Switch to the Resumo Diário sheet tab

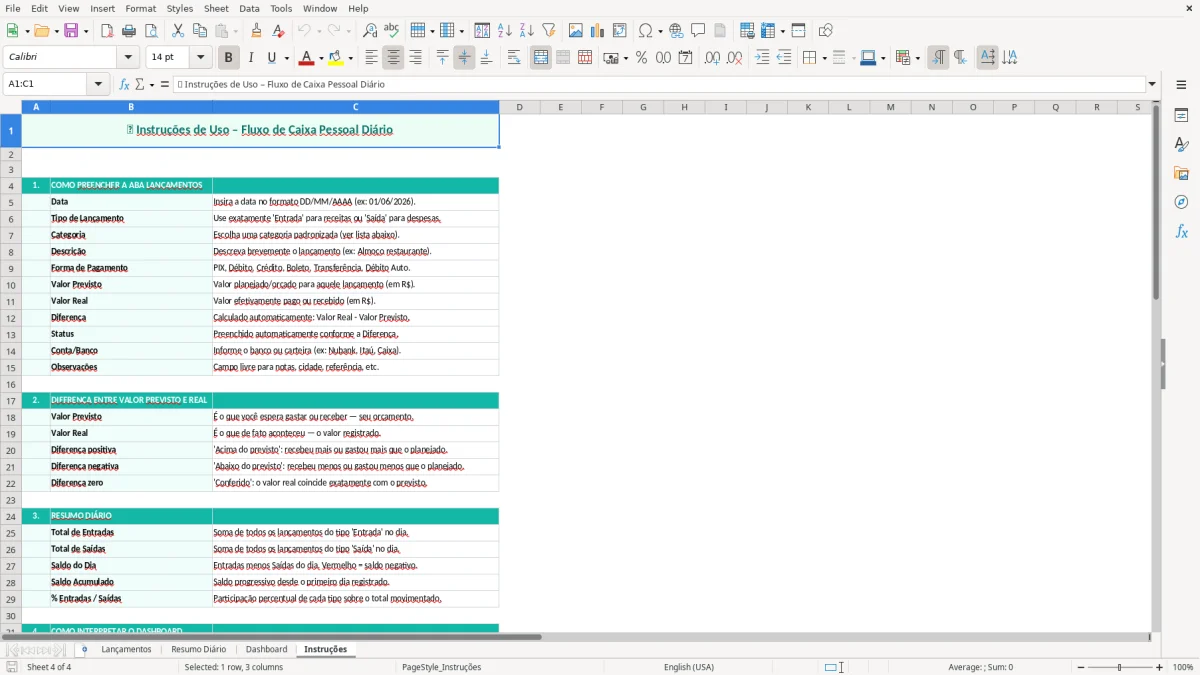[x=198, y=649]
